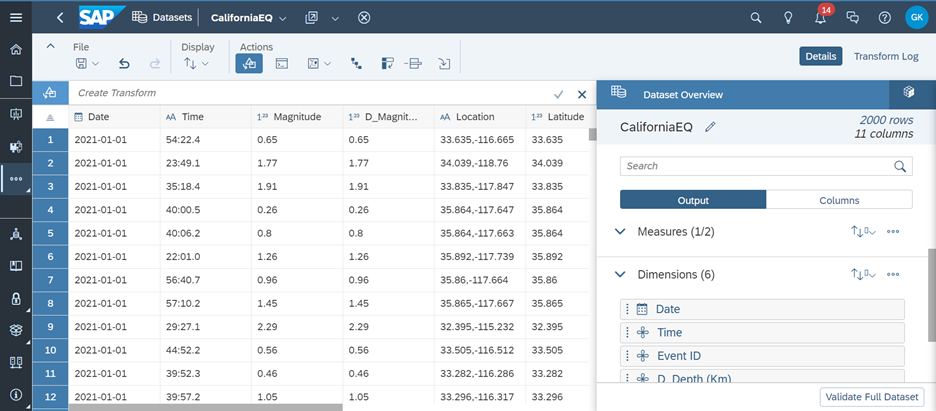Switch to the Columns view
The image size is (936, 411).
pyautogui.click(x=839, y=200)
